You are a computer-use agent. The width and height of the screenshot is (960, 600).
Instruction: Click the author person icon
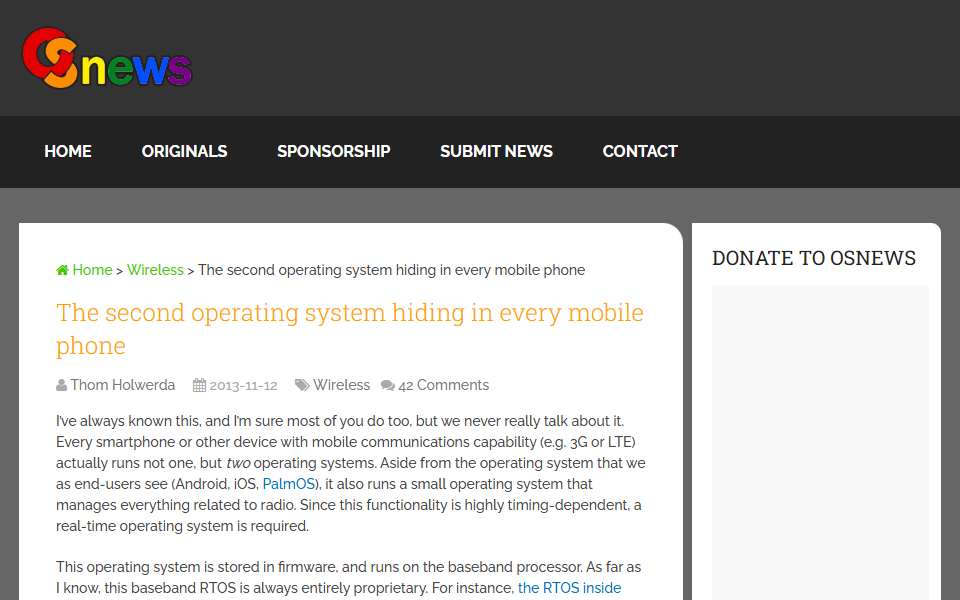click(61, 385)
